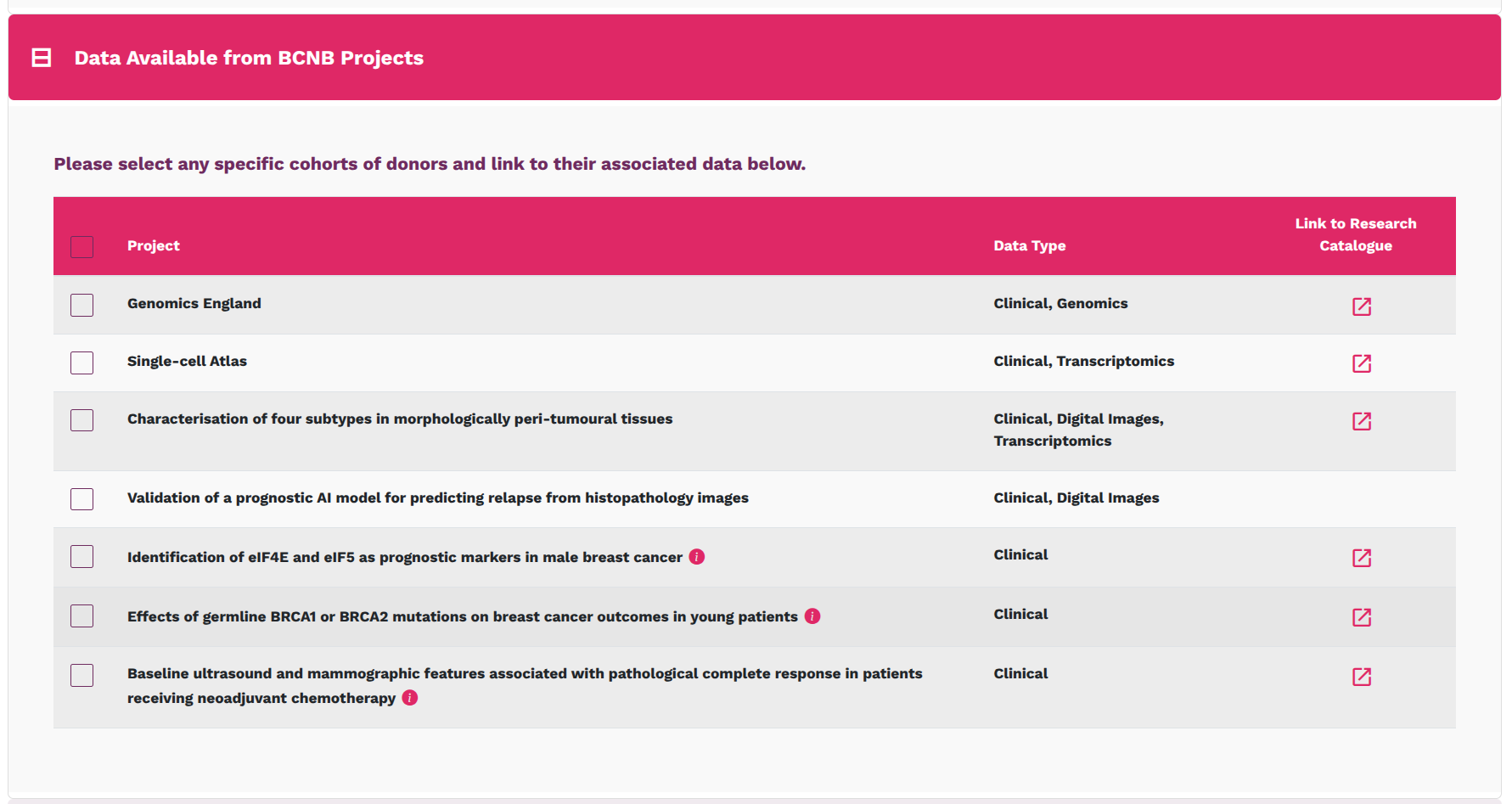Click the Data Type column header
Viewport: 1512px width, 804px height.
pyautogui.click(x=1030, y=245)
